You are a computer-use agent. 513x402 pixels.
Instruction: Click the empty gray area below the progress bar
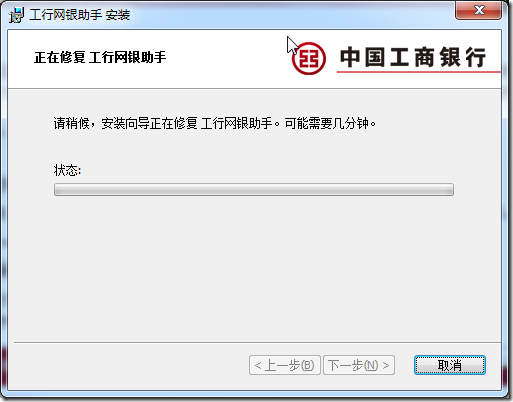point(254,267)
